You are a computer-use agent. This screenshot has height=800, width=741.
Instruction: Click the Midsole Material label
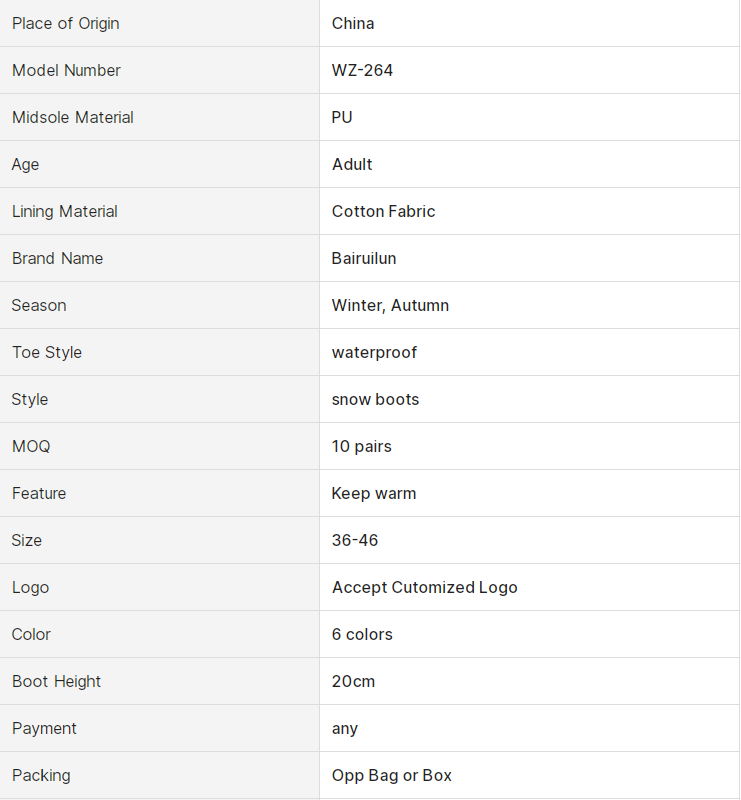pyautogui.click(x=73, y=117)
